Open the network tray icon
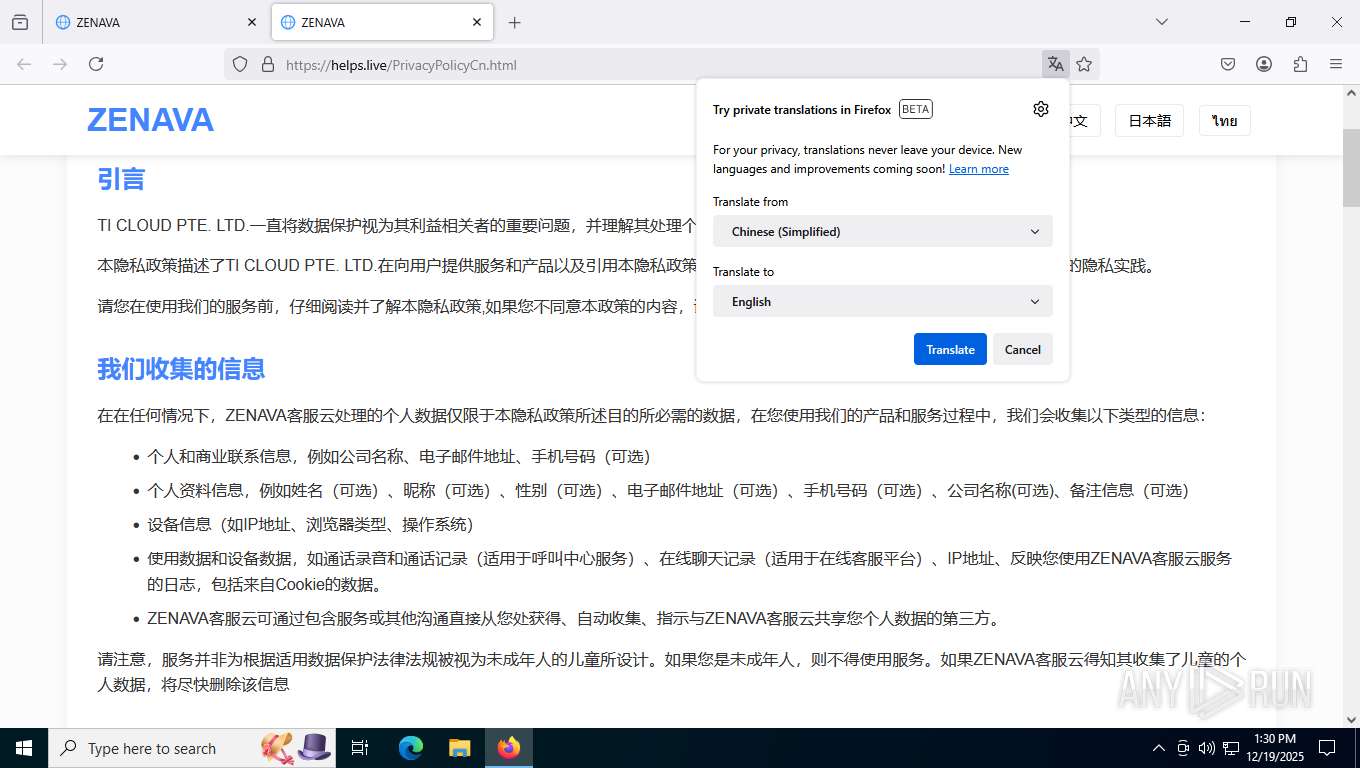This screenshot has height=768, width=1360. tap(1231, 748)
